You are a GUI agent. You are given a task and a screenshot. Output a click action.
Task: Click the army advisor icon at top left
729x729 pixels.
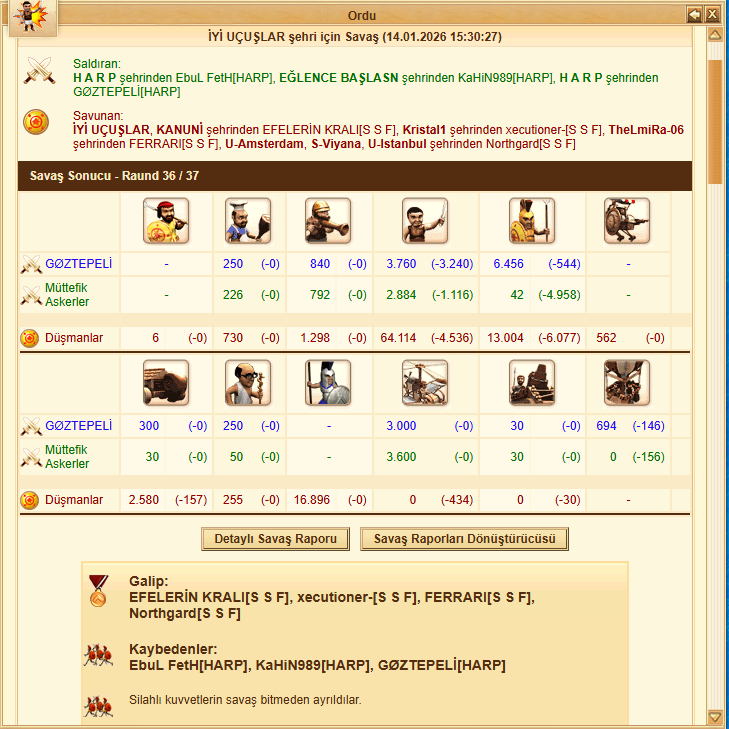[33, 17]
